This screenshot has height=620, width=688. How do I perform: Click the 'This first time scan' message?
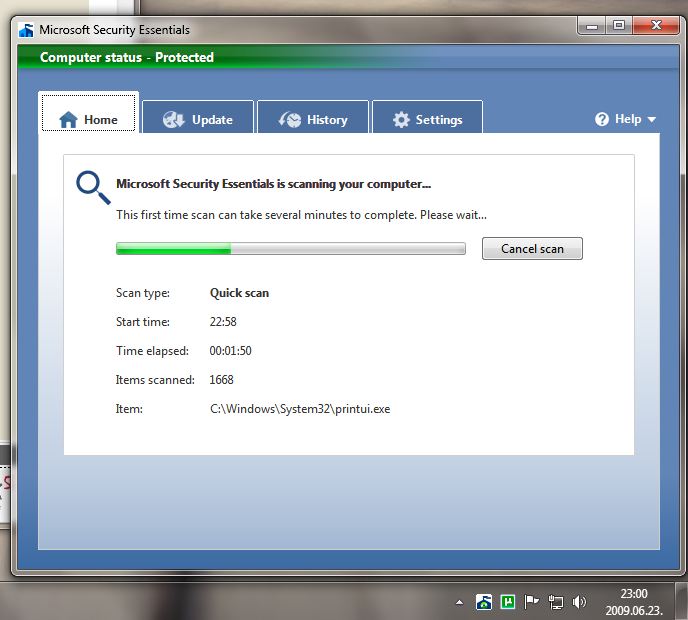tap(301, 215)
